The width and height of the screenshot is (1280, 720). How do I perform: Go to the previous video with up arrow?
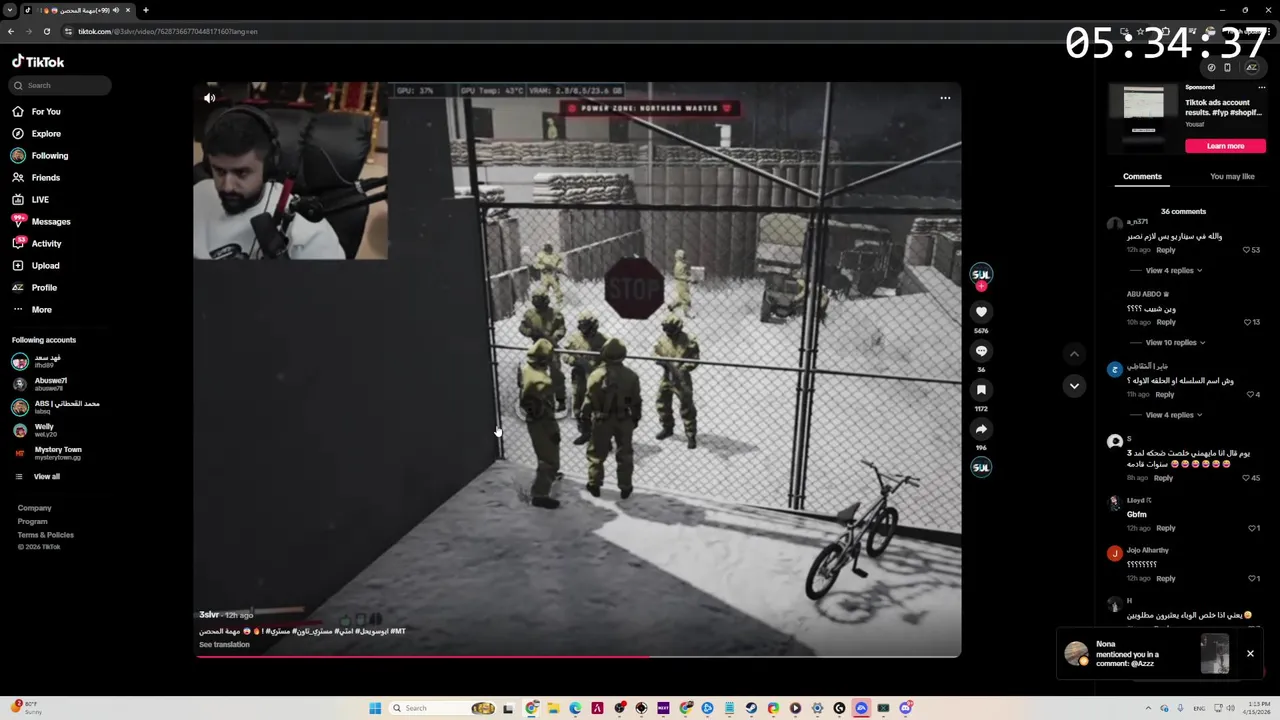[x=1074, y=353]
